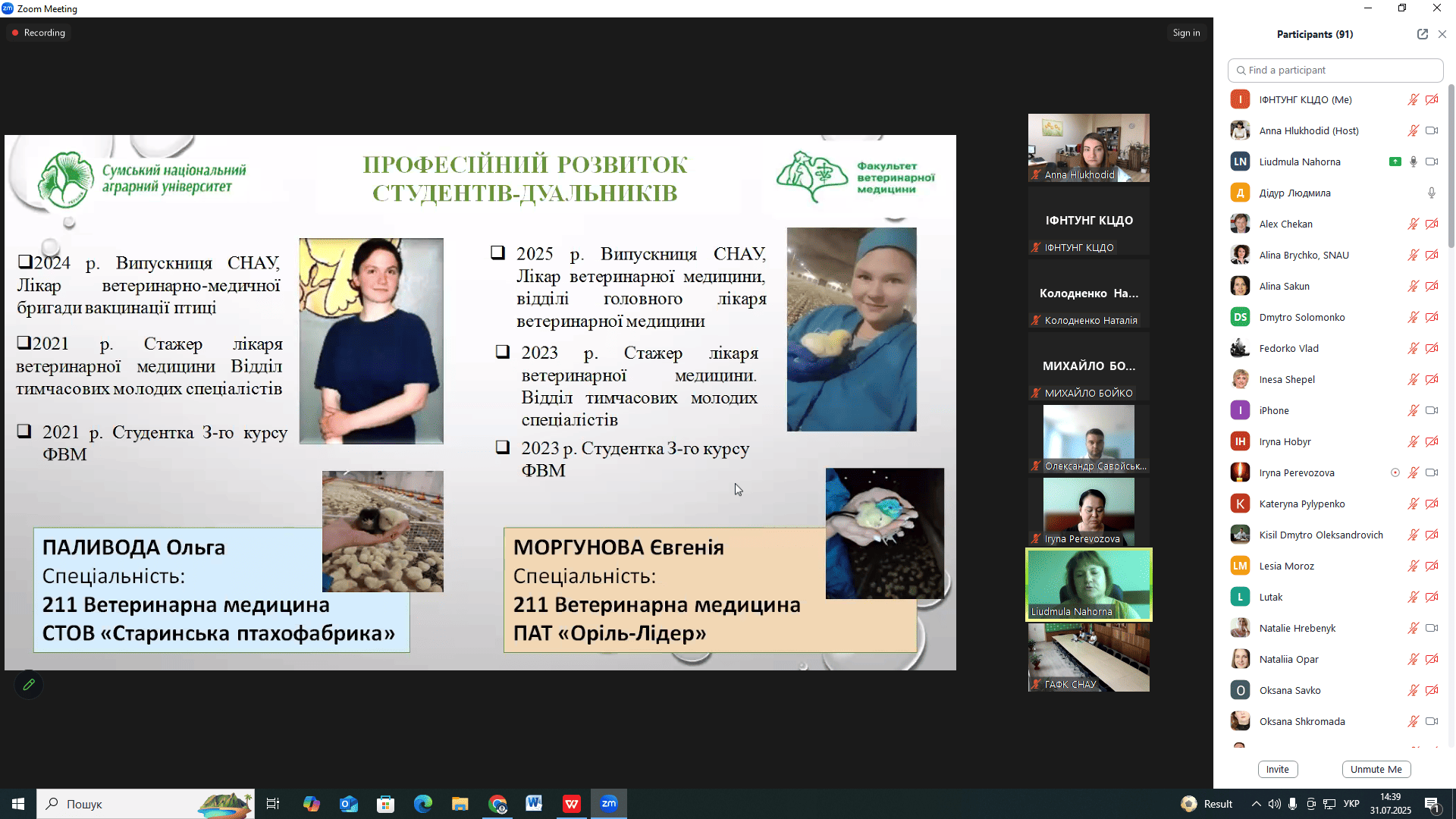Click the annotation pencil icon below the shared slide
The height and width of the screenshot is (819, 1456).
(x=29, y=685)
